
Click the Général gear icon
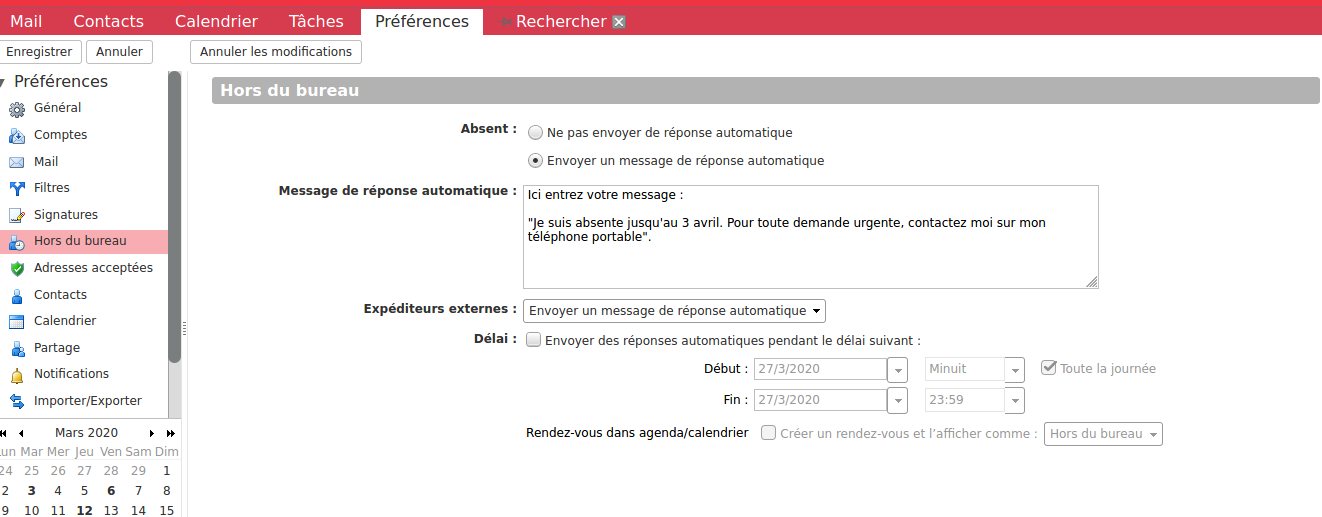click(17, 108)
